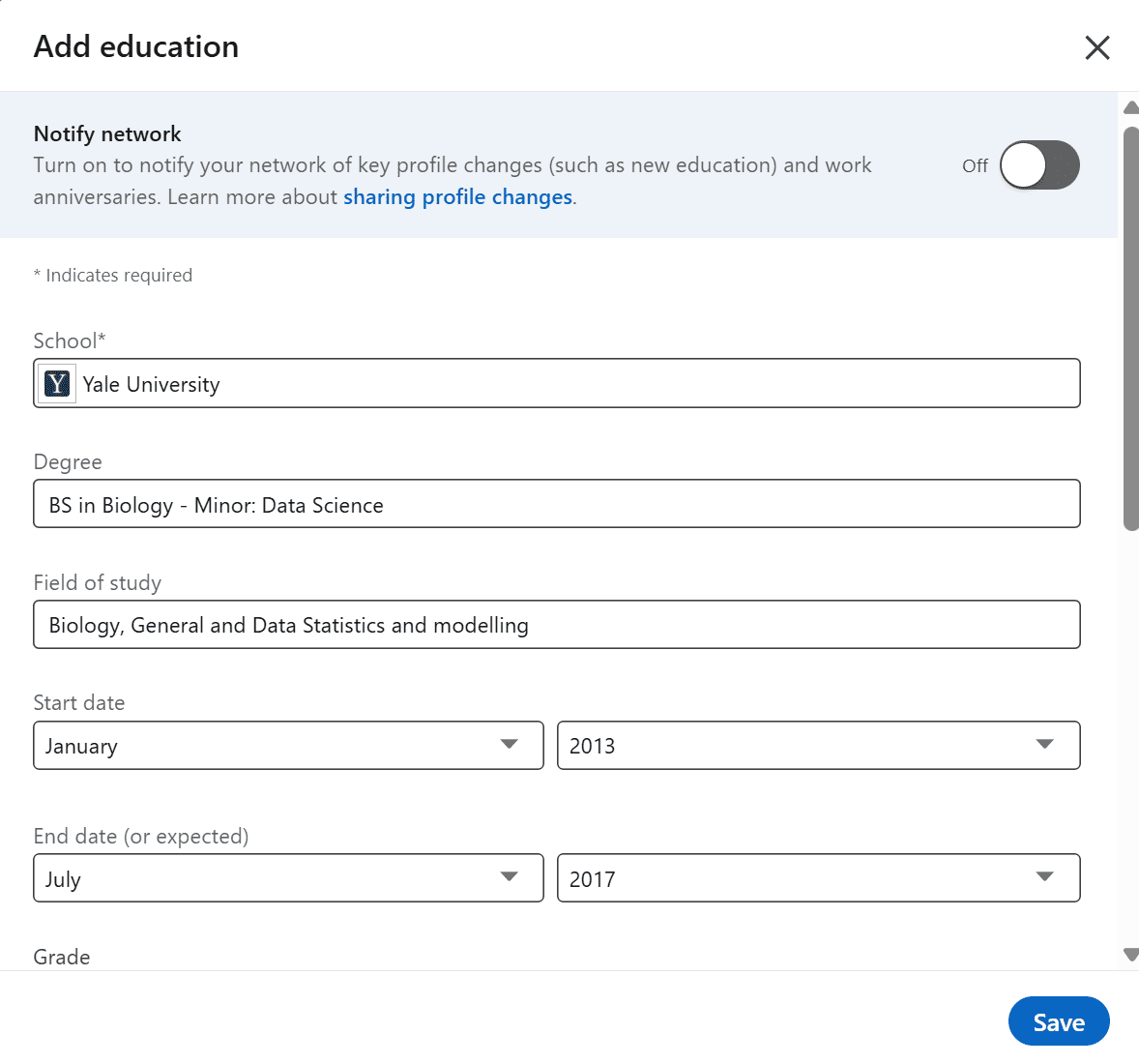The width and height of the screenshot is (1139, 1064).
Task: Click the scrollbar down arrow
Action: pos(1130,955)
